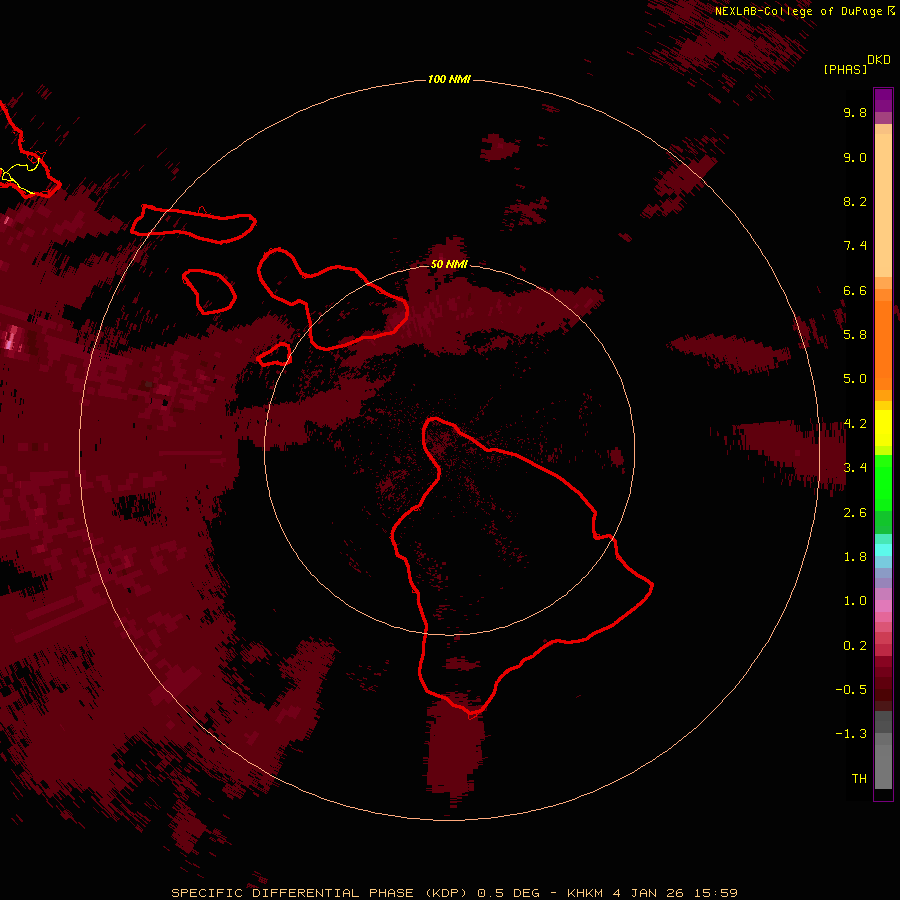Click the KHKM radar site identifier
The image size is (900, 900).
[585, 893]
